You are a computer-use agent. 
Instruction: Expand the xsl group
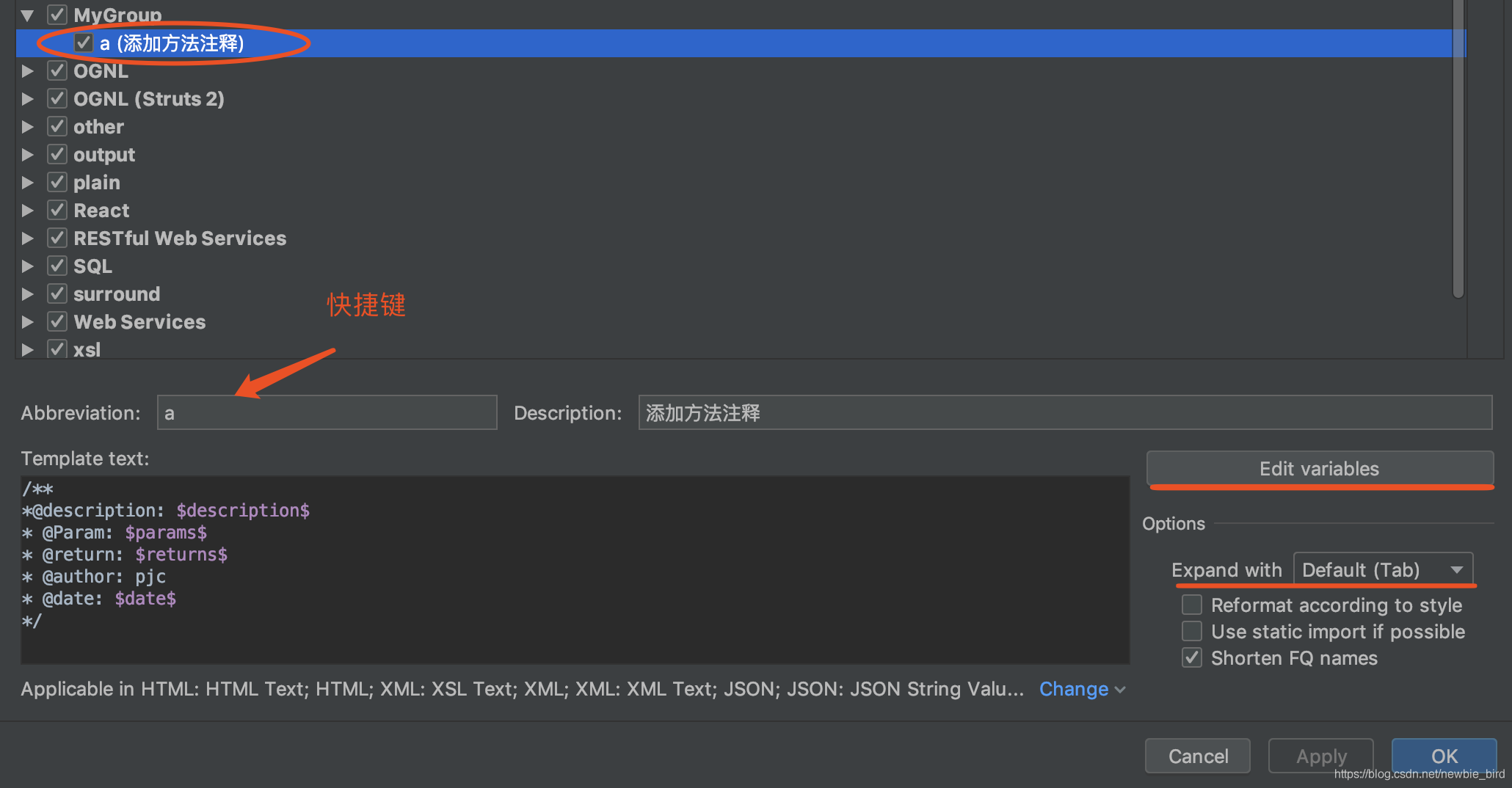(28, 350)
